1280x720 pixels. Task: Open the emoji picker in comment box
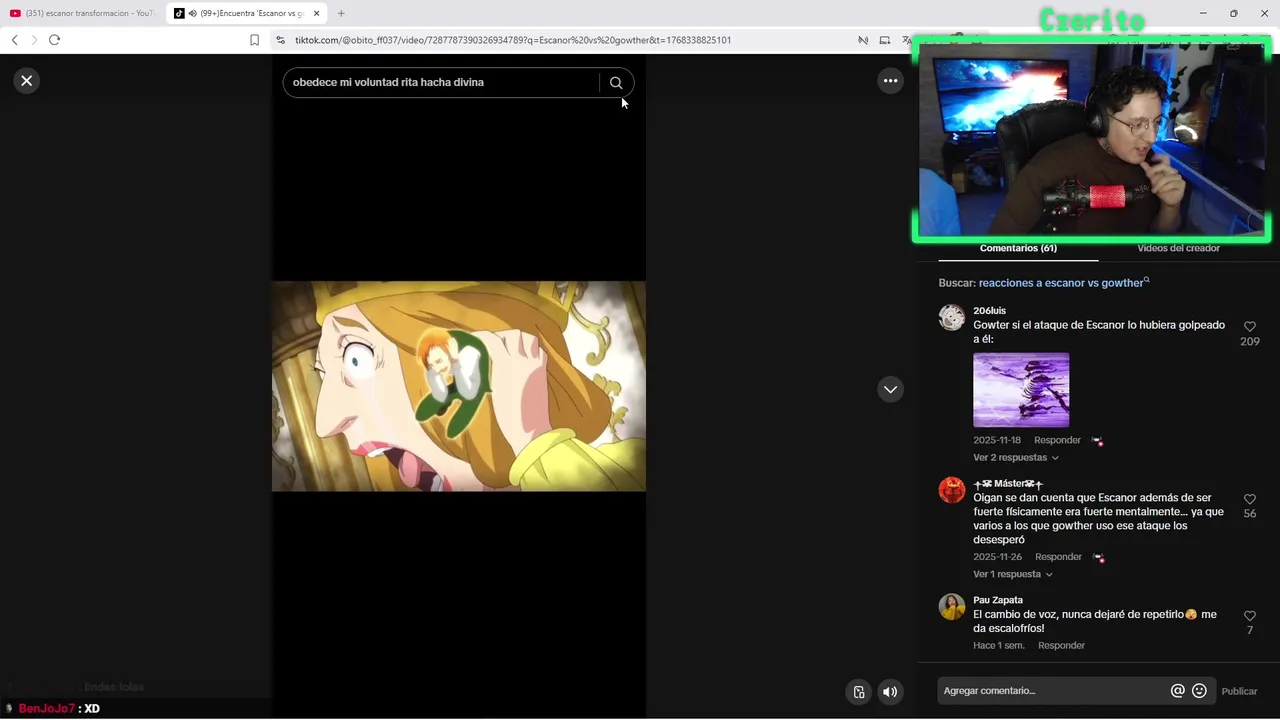1199,691
